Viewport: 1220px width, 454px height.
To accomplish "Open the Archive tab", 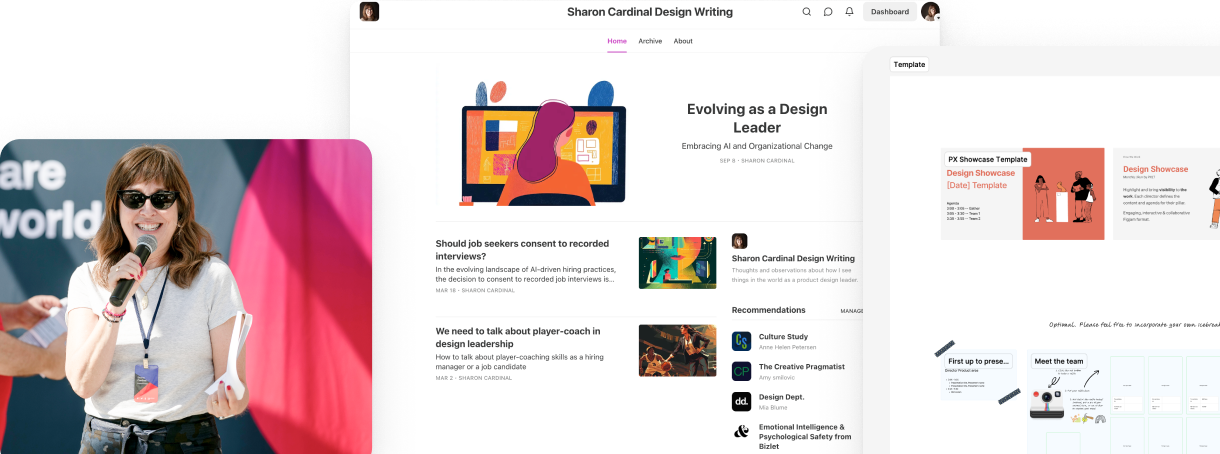I will (650, 41).
